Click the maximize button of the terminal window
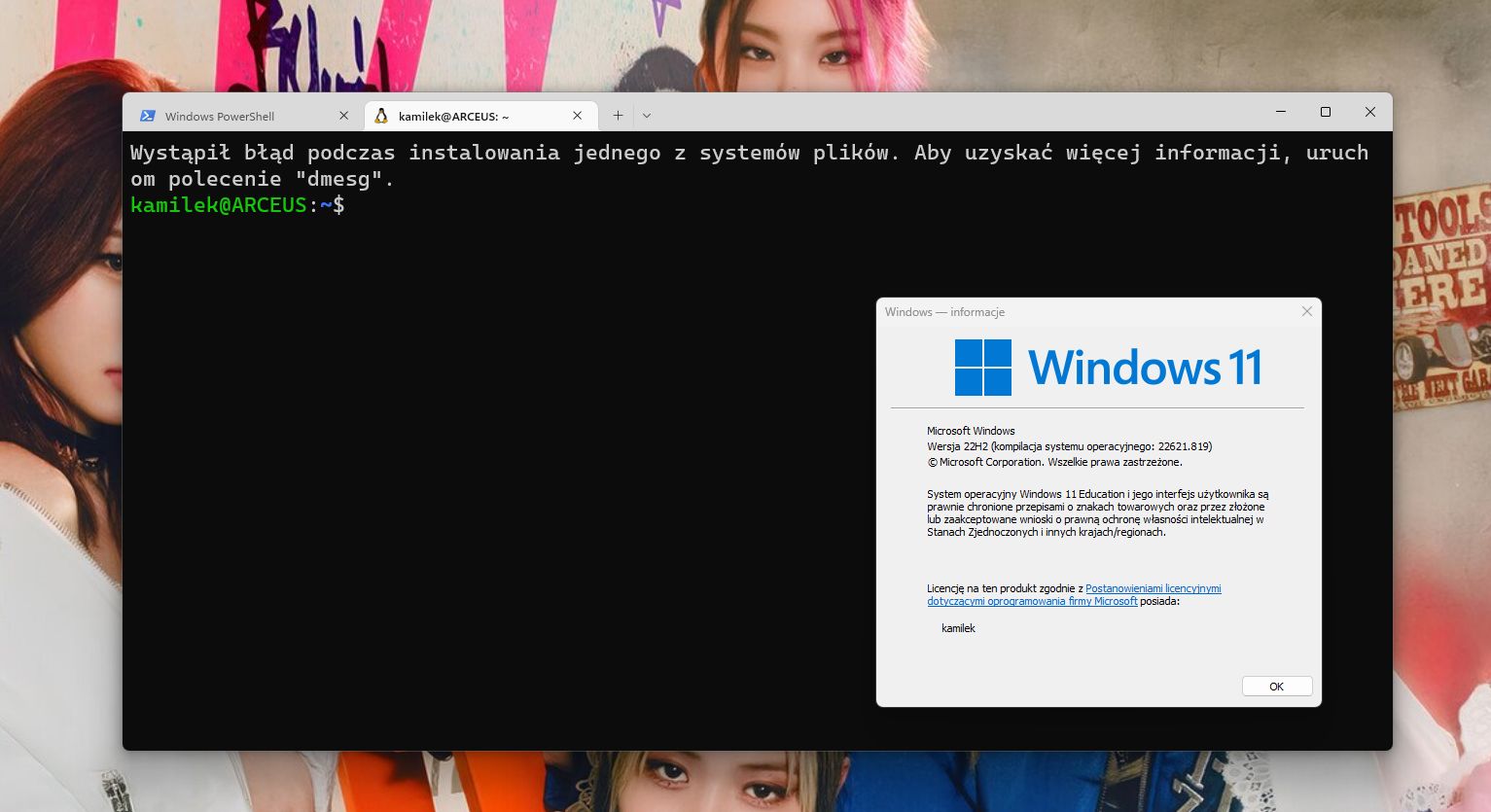This screenshot has height=812, width=1491. [x=1325, y=112]
